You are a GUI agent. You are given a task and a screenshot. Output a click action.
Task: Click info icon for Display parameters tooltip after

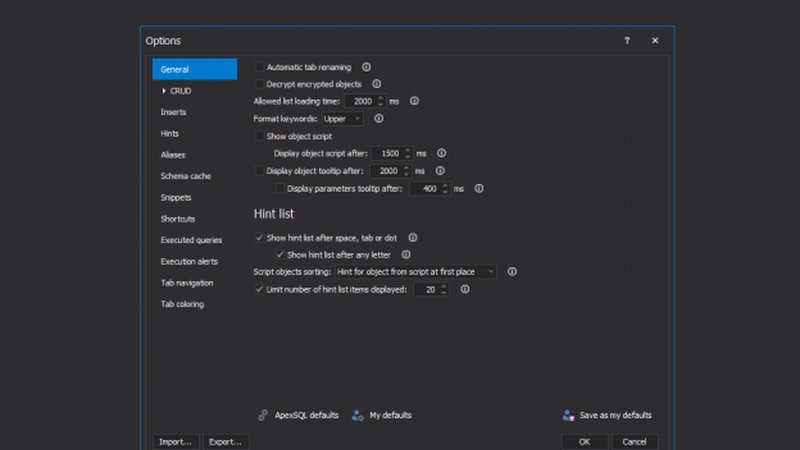479,188
